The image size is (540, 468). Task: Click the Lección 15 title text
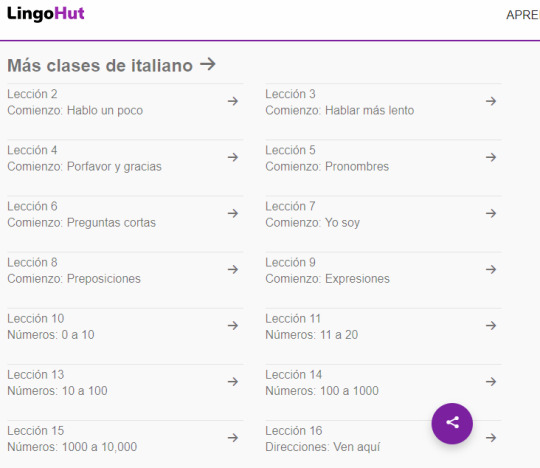35,431
